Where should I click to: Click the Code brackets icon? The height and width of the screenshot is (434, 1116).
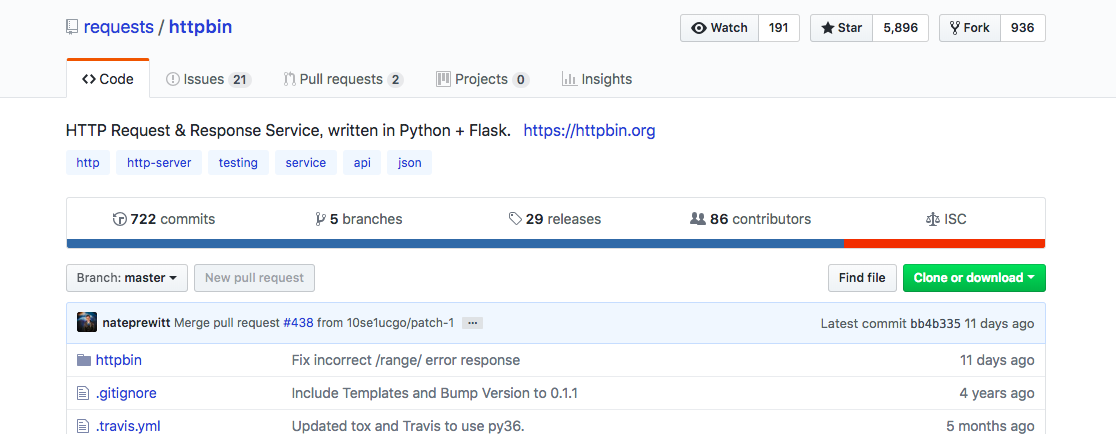[x=88, y=79]
